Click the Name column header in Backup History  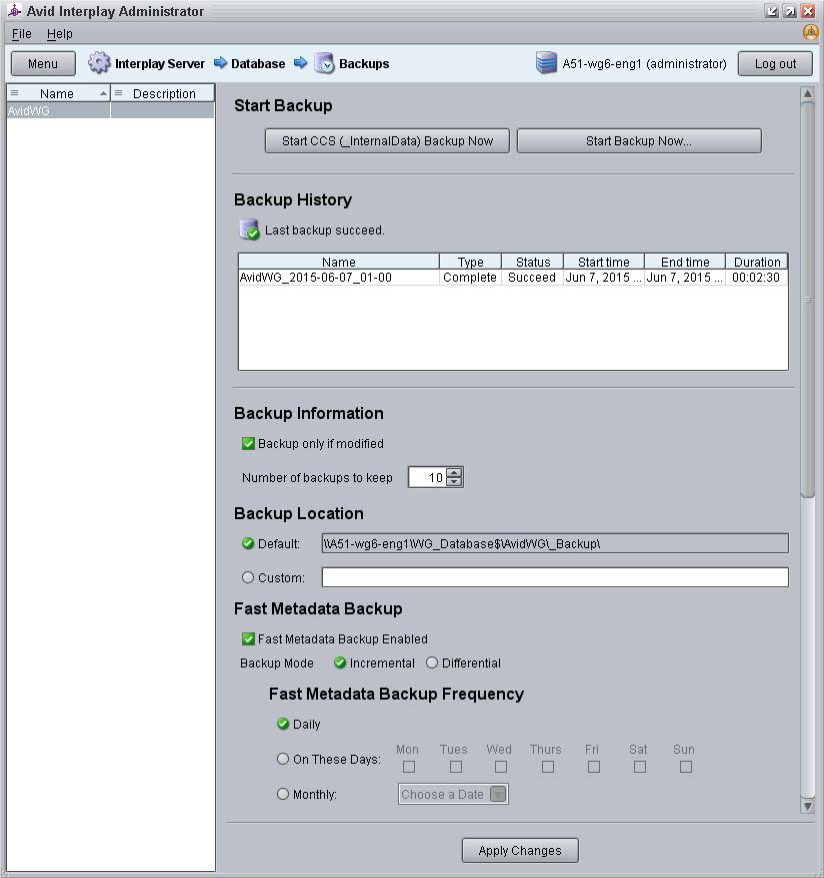tap(339, 261)
